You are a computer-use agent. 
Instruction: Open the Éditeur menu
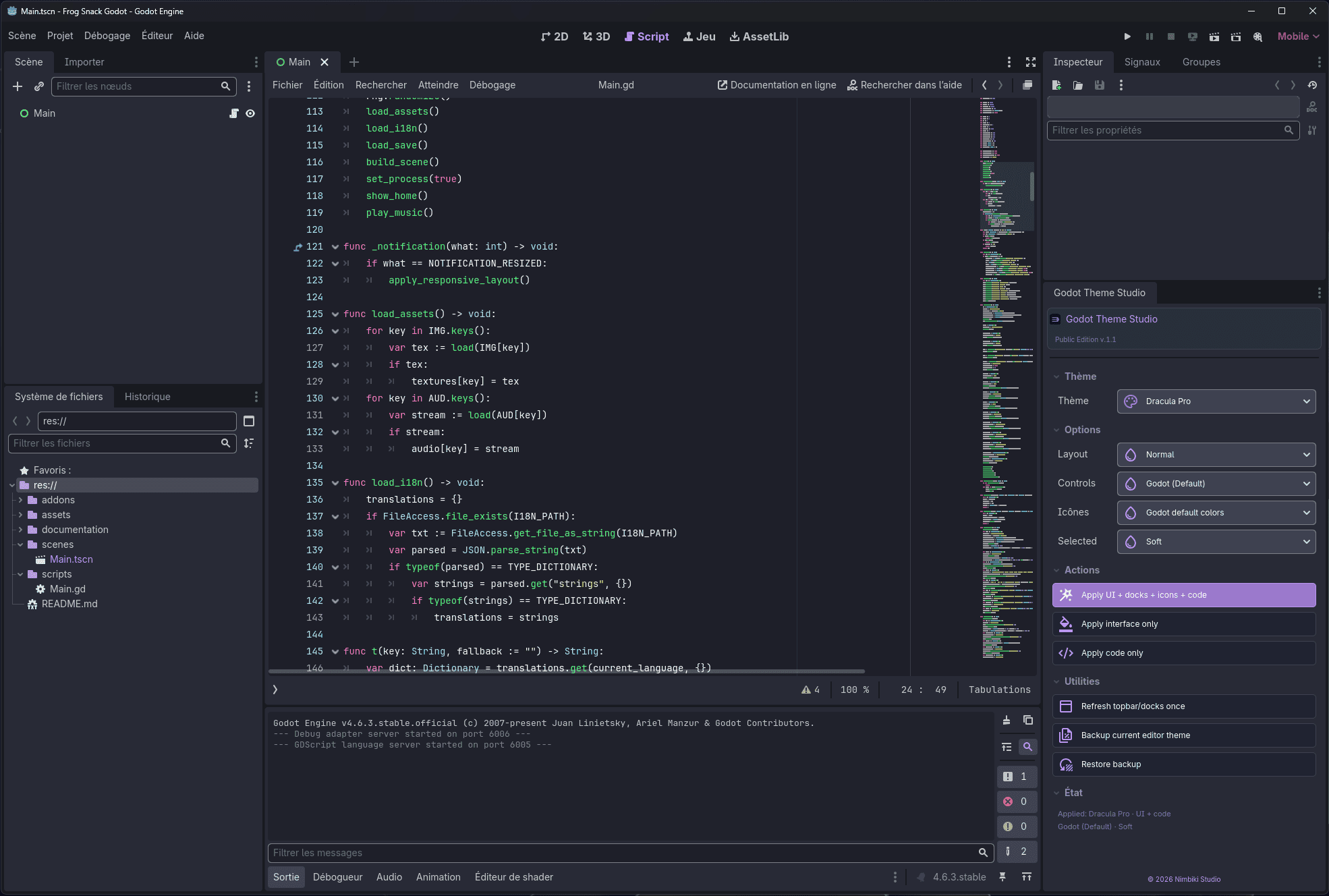157,36
